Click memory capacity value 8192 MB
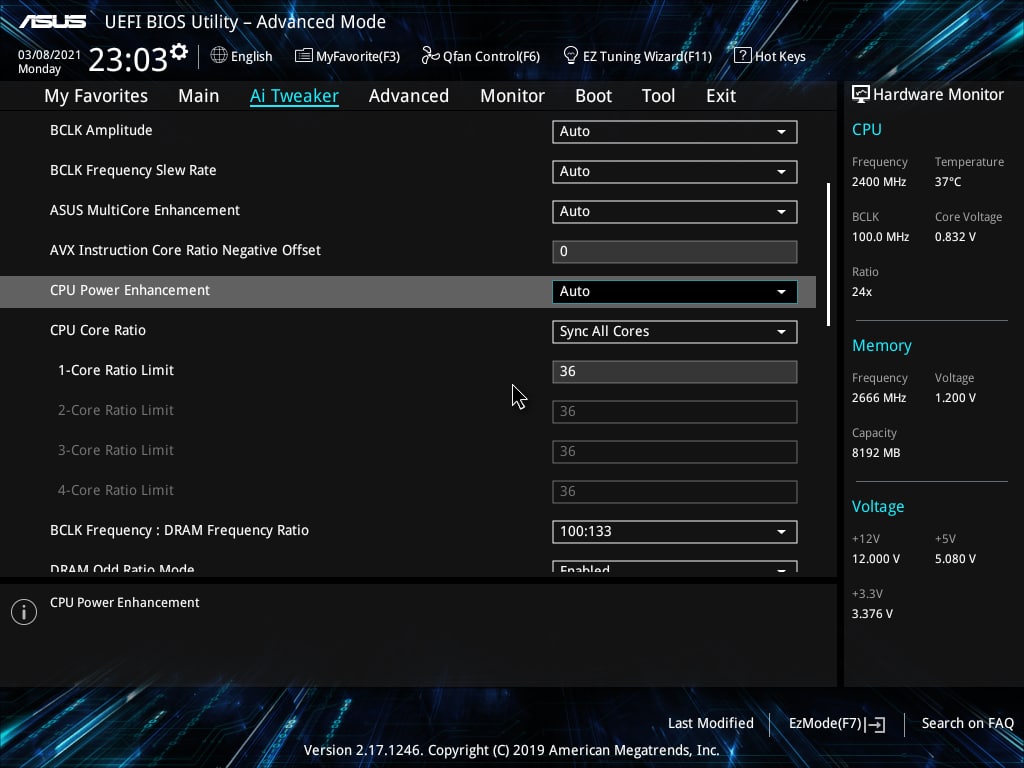1024x768 pixels. pyautogui.click(x=876, y=453)
